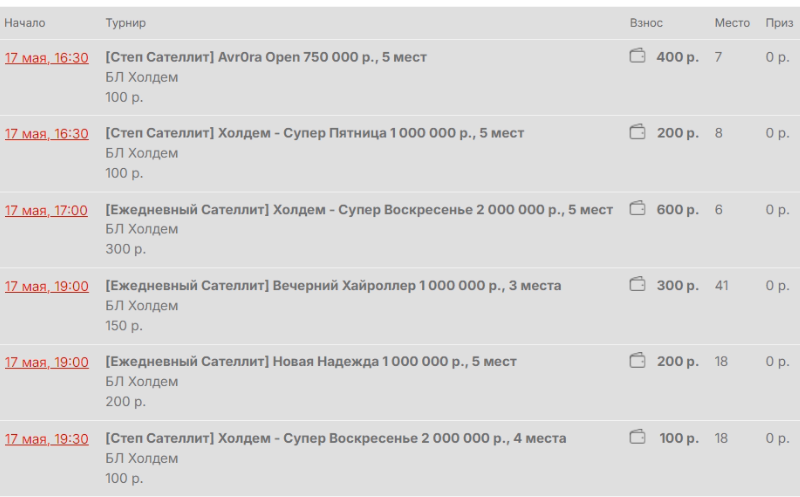Click the Приз column header
The width and height of the screenshot is (800, 497).
click(x=779, y=23)
